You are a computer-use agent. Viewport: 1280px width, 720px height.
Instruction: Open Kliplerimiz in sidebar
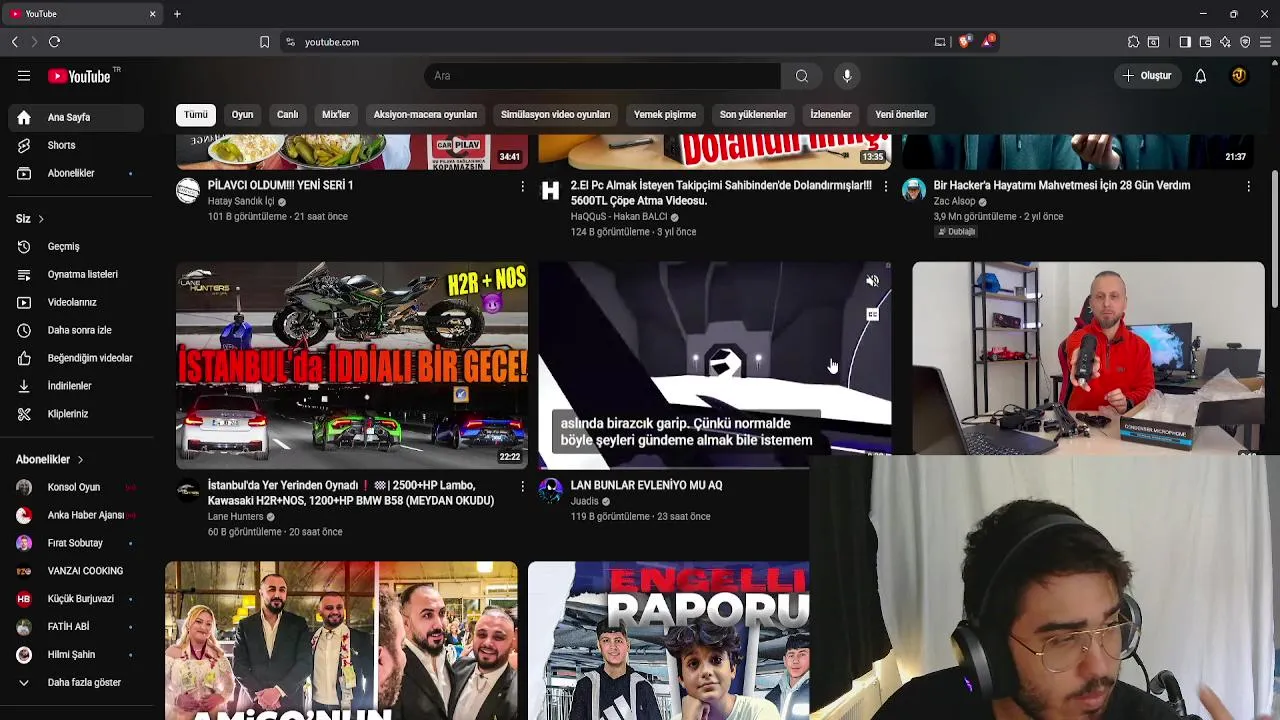75,414
